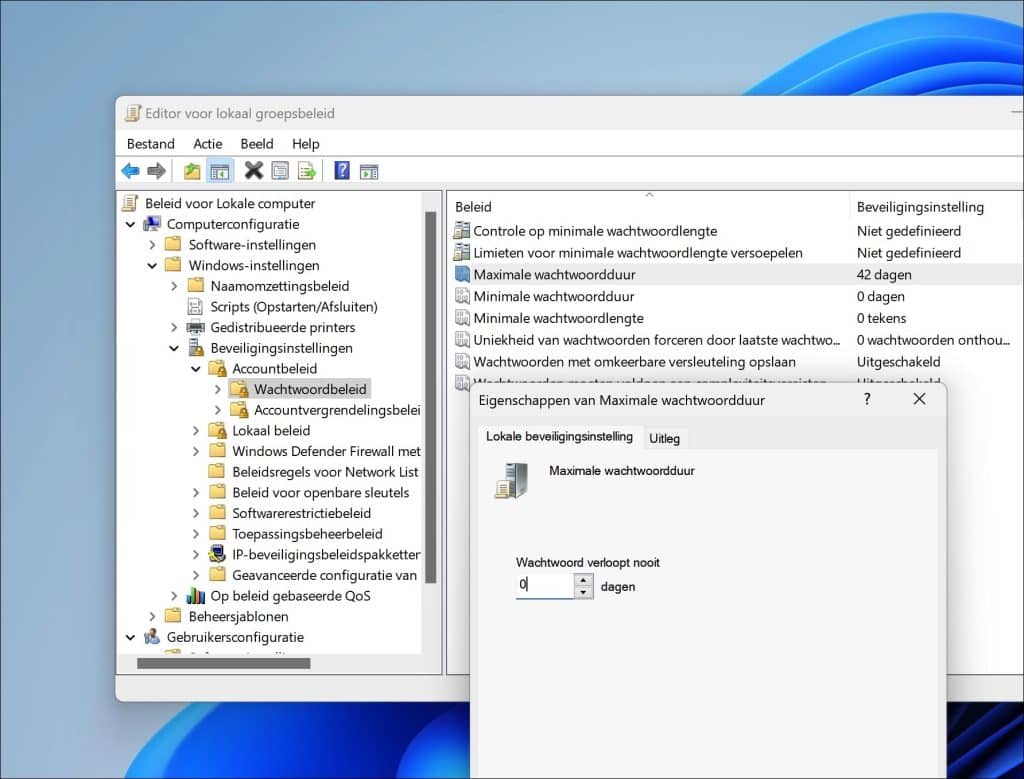The image size is (1024, 779).
Task: Select the Lokale beveiligingsinstelling tab
Action: coord(559,437)
